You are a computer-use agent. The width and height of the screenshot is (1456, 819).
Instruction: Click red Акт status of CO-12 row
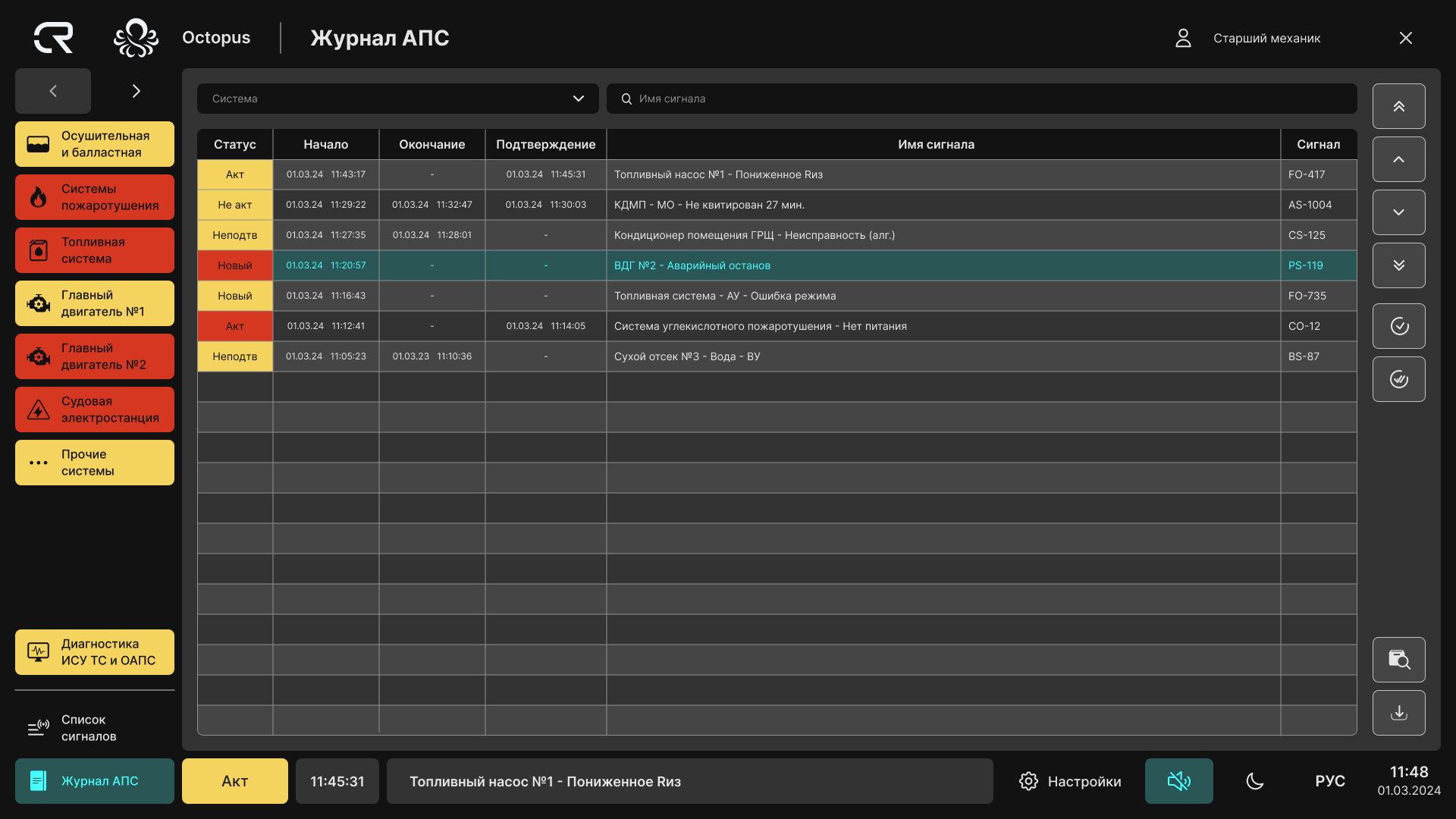tap(235, 326)
